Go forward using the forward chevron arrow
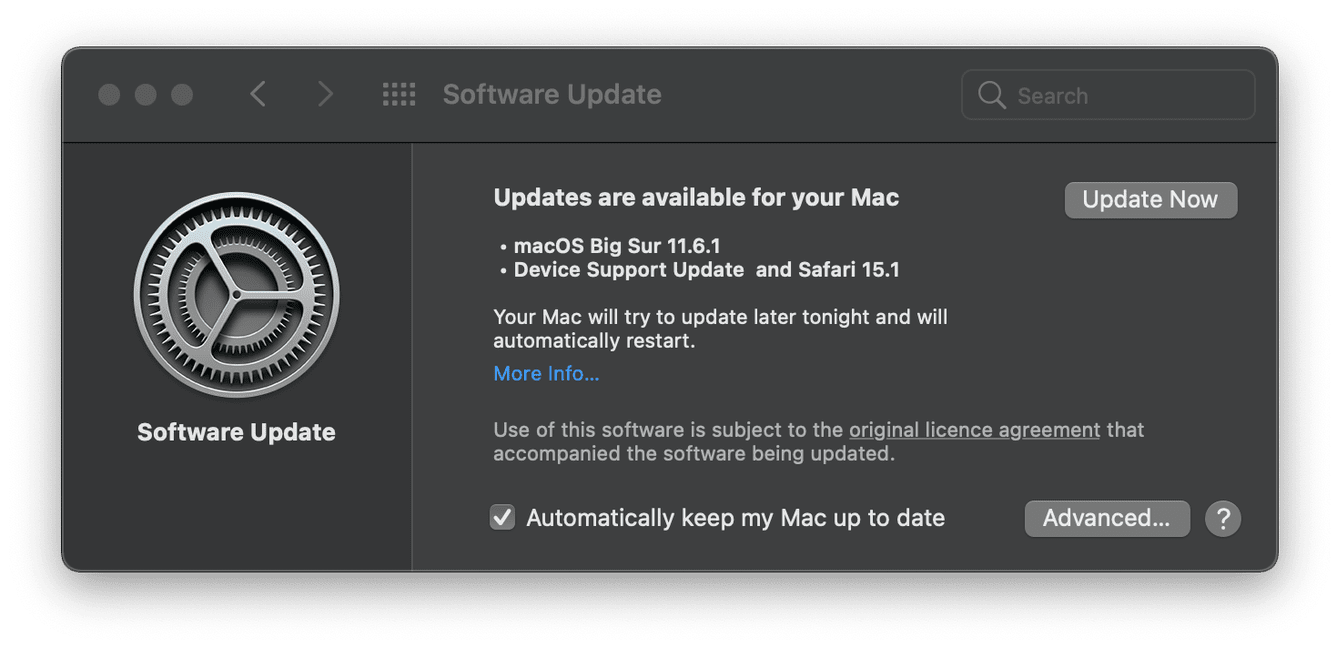1340x648 pixels. [326, 94]
